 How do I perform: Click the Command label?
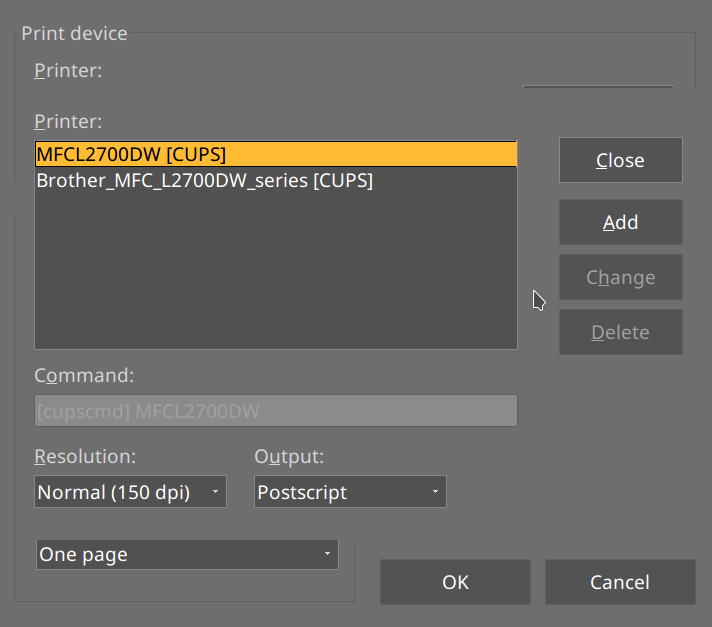84,376
